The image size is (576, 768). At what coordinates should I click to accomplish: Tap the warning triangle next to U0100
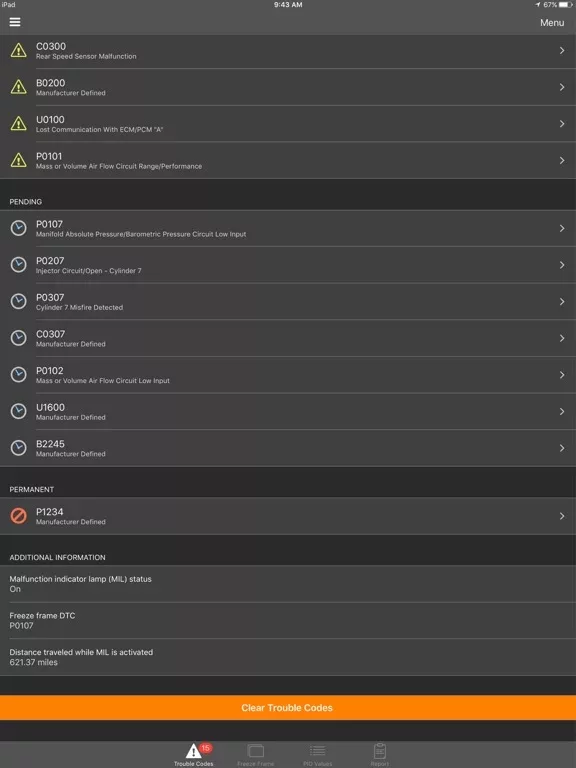(x=19, y=123)
